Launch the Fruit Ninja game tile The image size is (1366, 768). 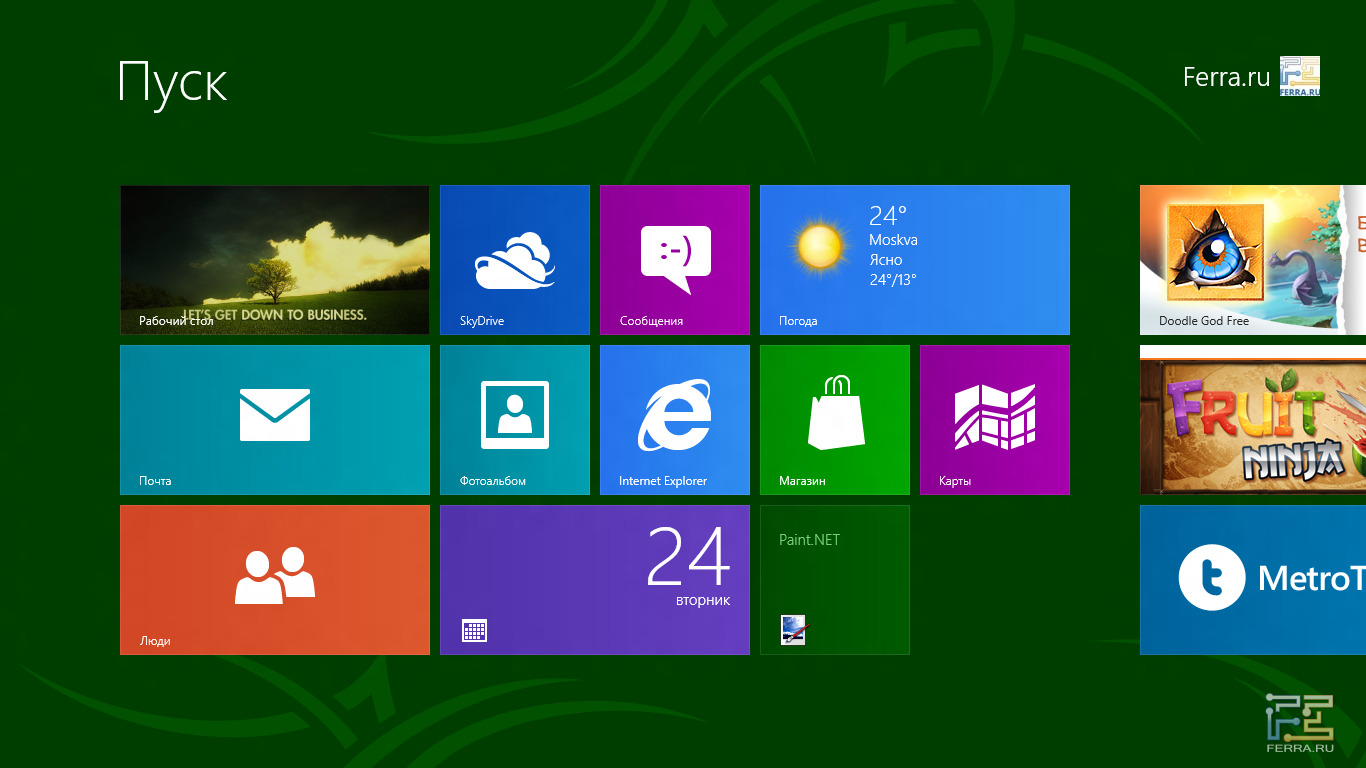coord(1252,420)
